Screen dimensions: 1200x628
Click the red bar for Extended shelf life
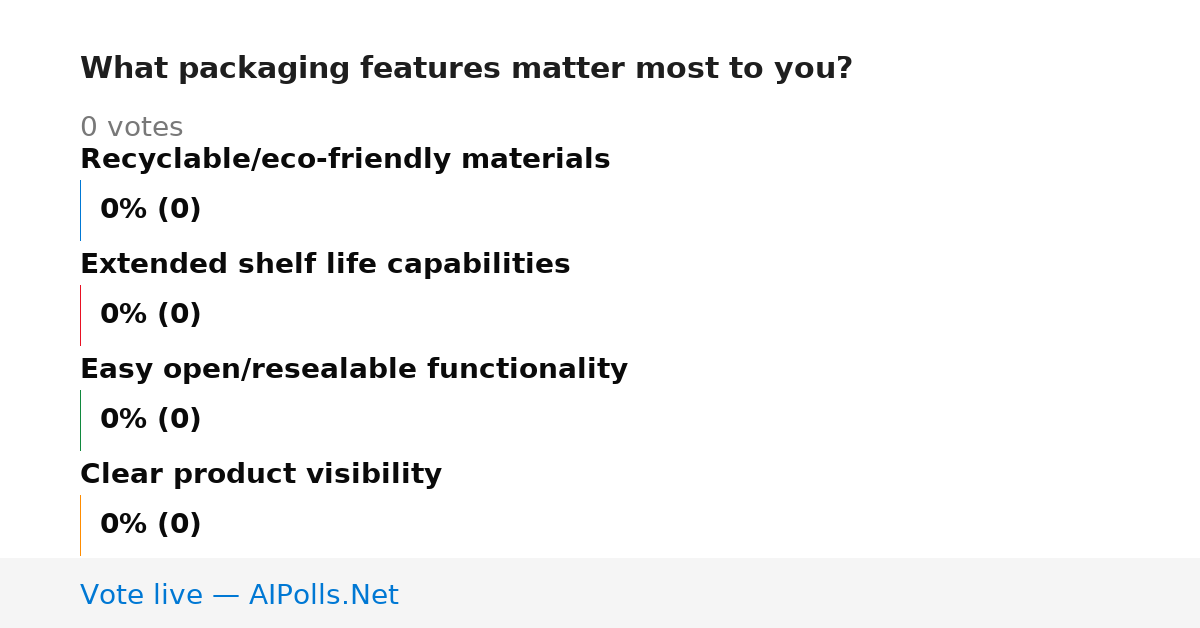80,315
